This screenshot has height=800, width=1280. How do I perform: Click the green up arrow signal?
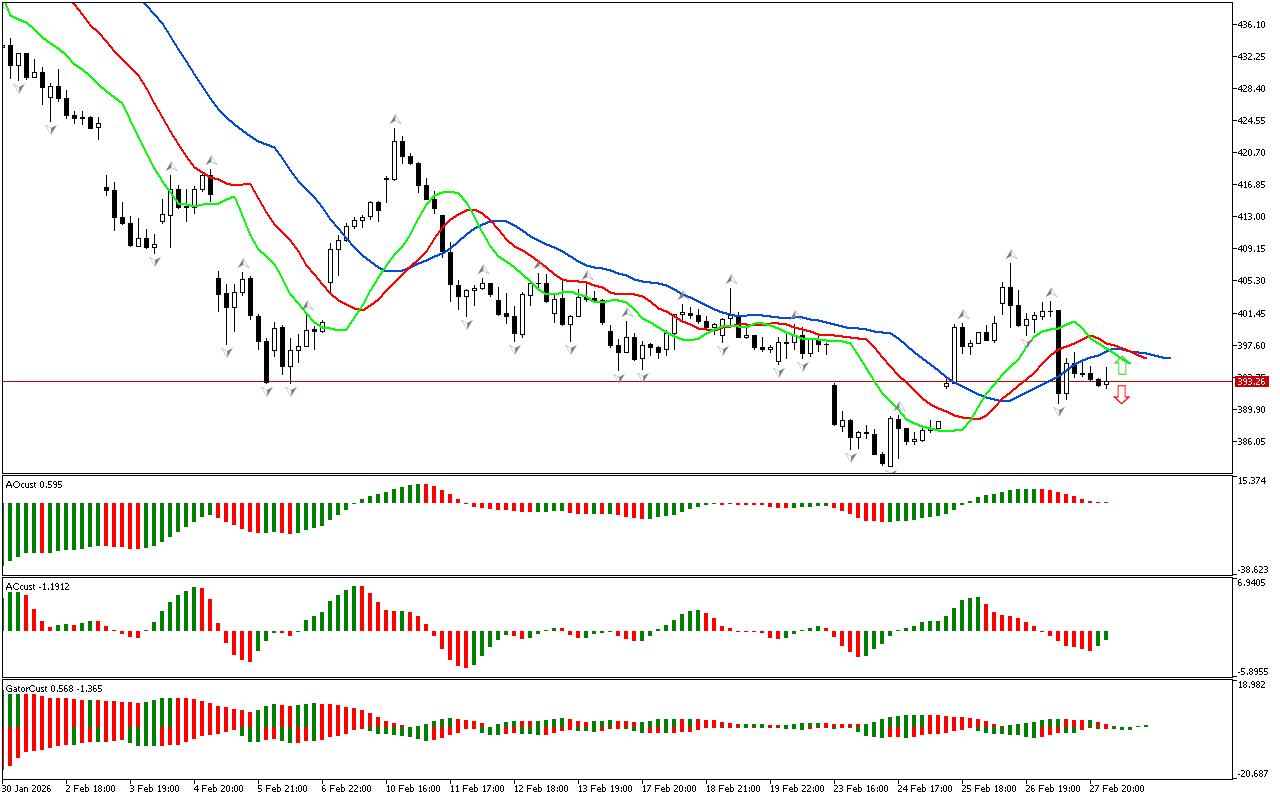click(1122, 366)
